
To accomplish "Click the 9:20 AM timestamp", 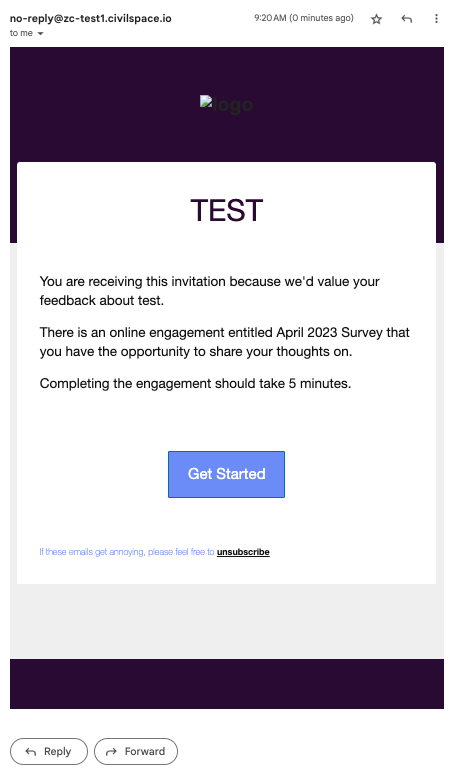I will [304, 18].
